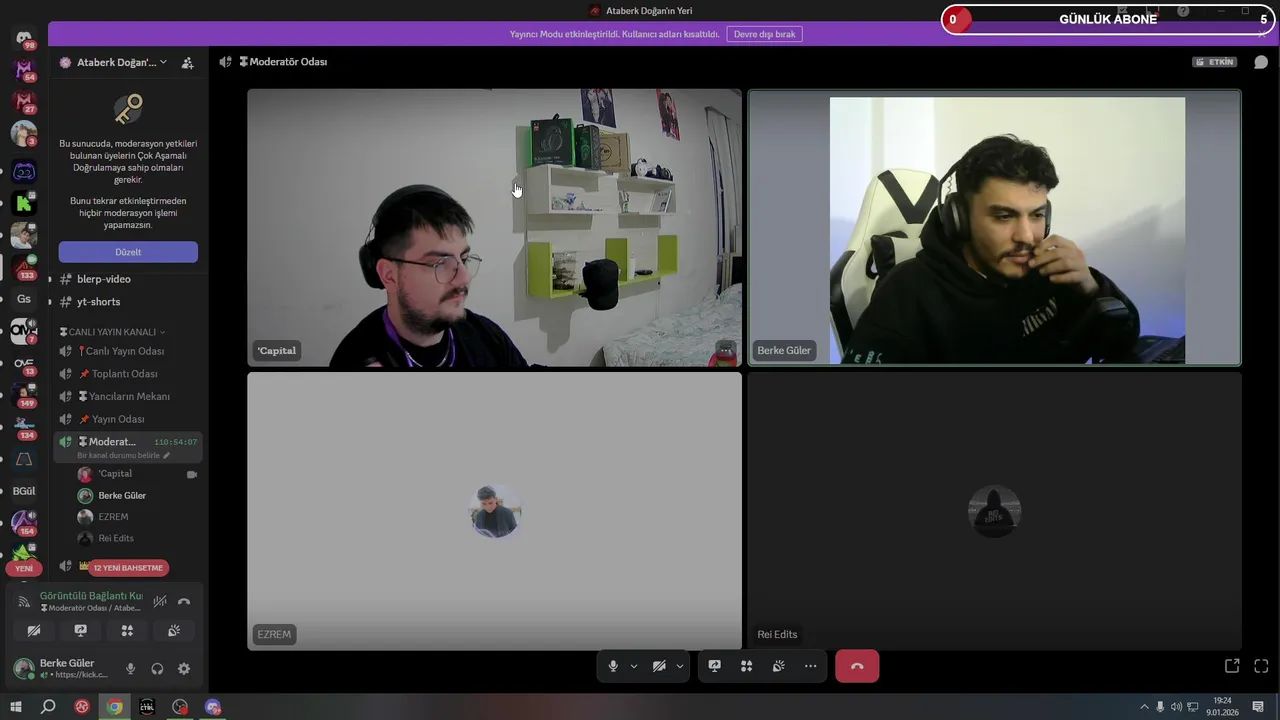Image resolution: width=1280 pixels, height=720 pixels.
Task: End call with red hang up button
Action: pos(857,666)
